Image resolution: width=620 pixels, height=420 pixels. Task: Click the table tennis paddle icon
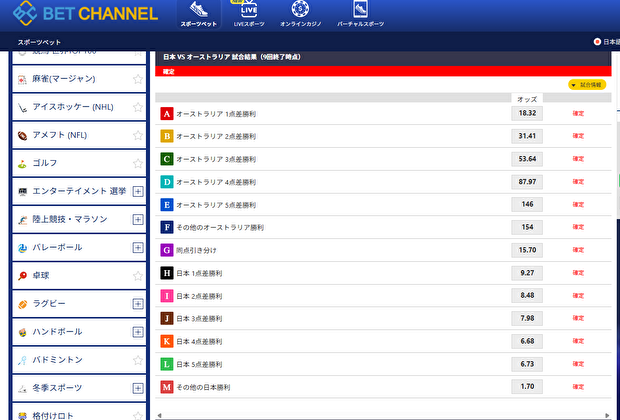(x=22, y=275)
